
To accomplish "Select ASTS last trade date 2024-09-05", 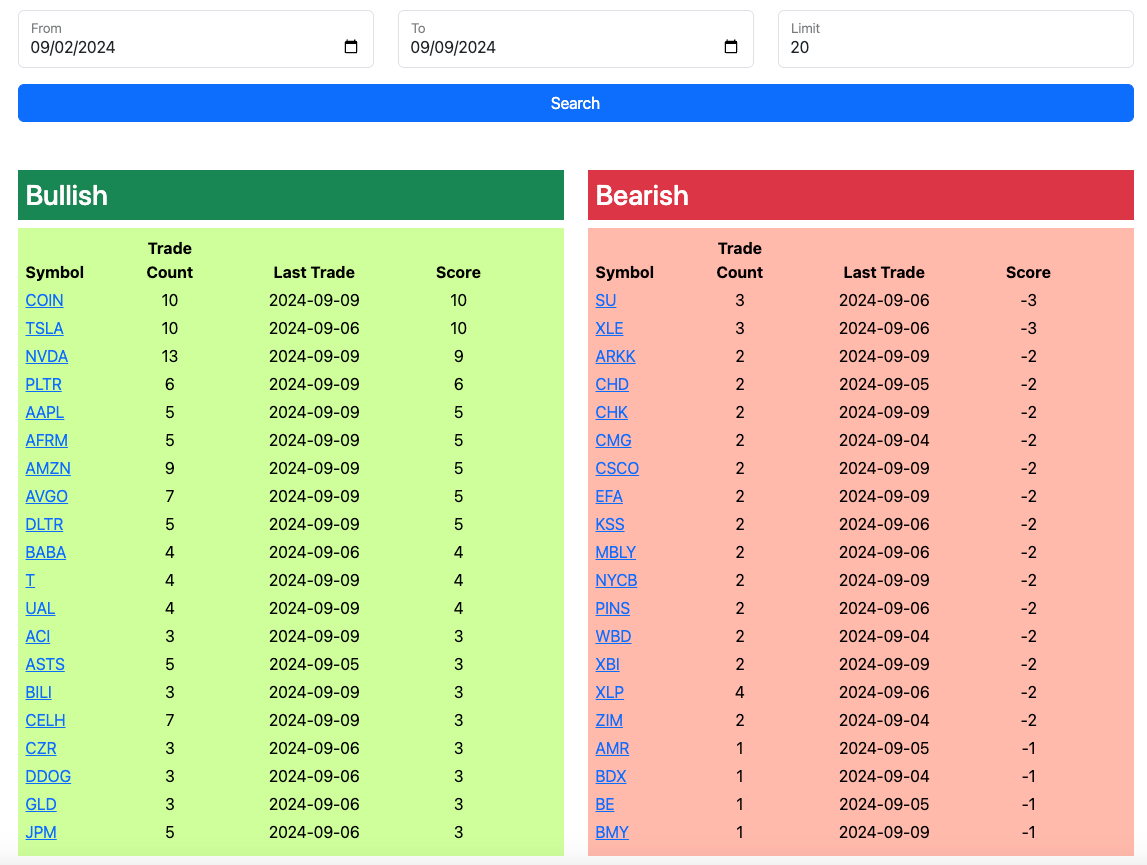I will [x=315, y=664].
